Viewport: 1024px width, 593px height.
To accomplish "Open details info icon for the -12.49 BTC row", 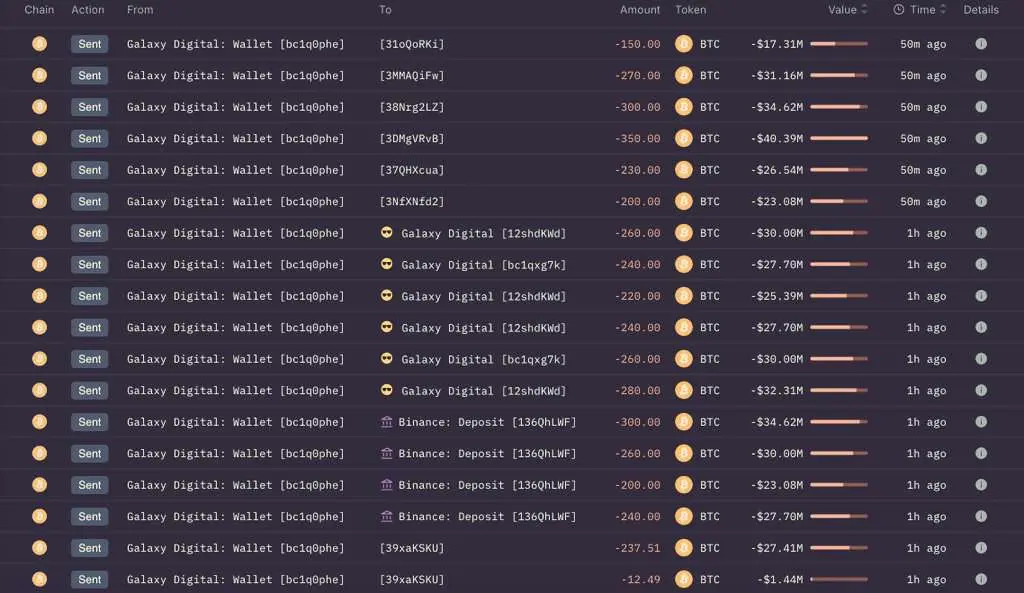I will pos(981,579).
